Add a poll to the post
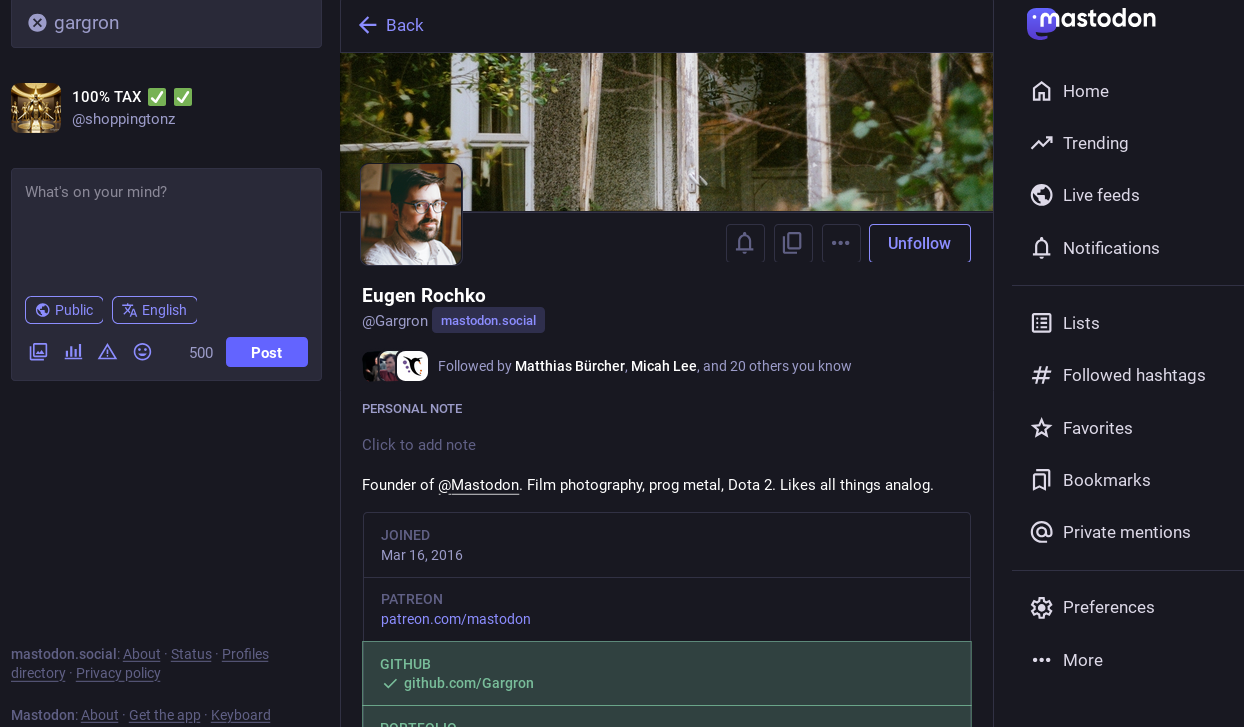This screenshot has height=727, width=1244. [x=73, y=352]
